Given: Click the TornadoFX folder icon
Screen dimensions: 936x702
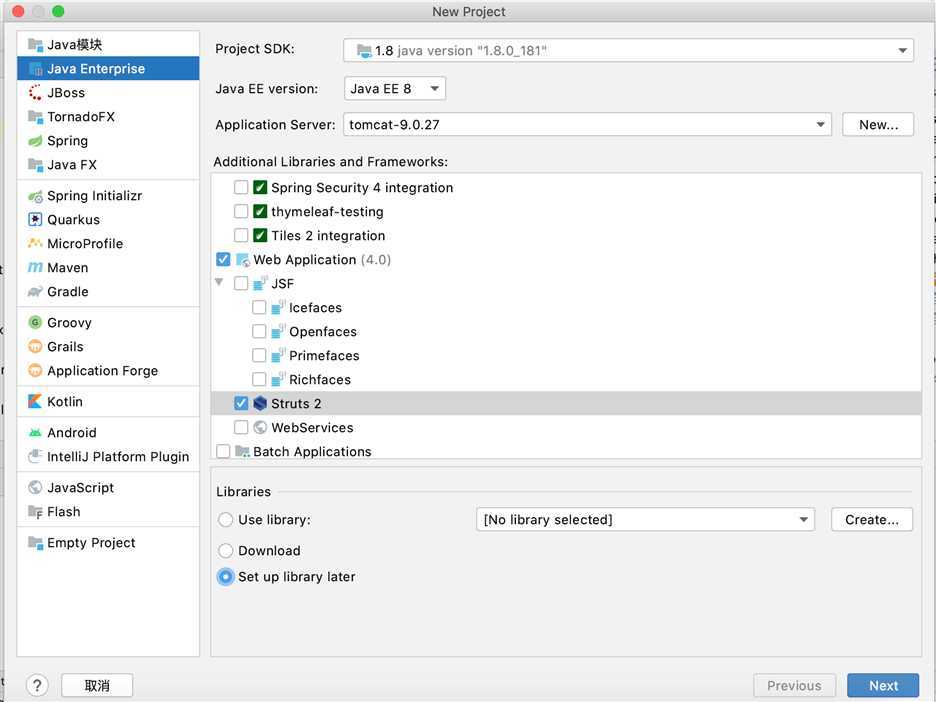Looking at the screenshot, I should click(35, 116).
